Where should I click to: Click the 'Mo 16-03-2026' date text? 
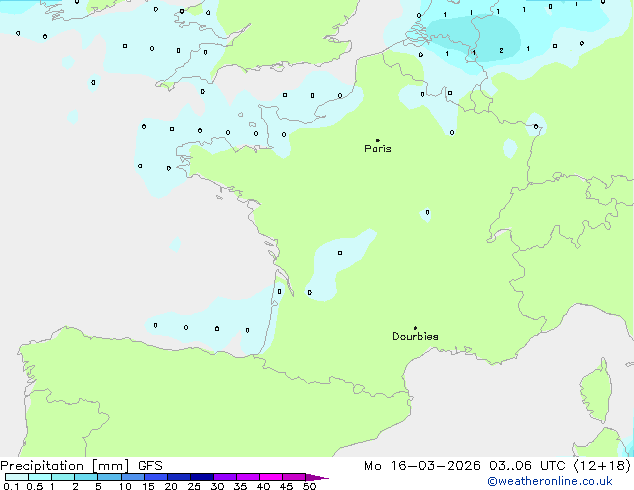tap(422, 466)
